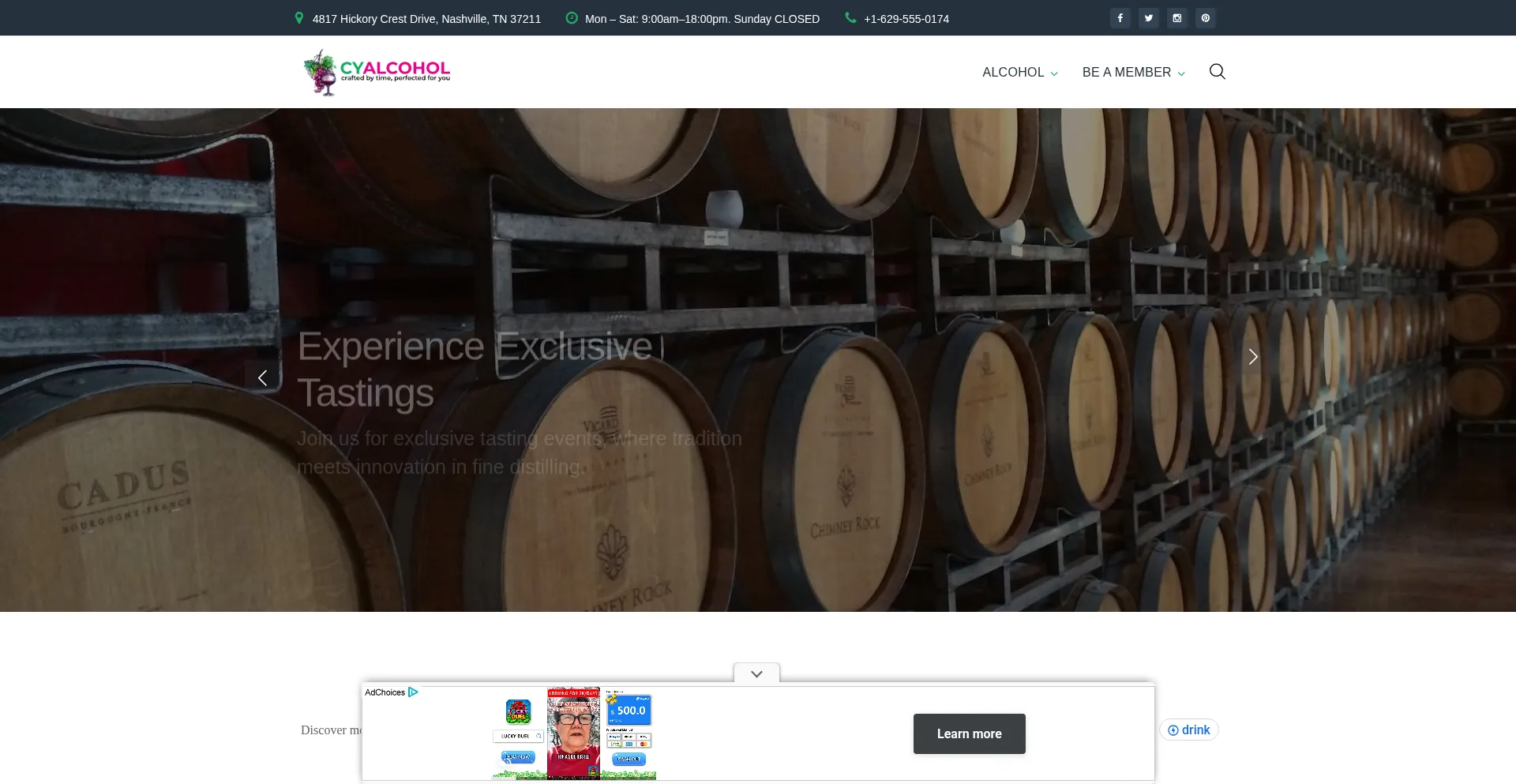Click the CYALCOHOL logo

(x=377, y=72)
